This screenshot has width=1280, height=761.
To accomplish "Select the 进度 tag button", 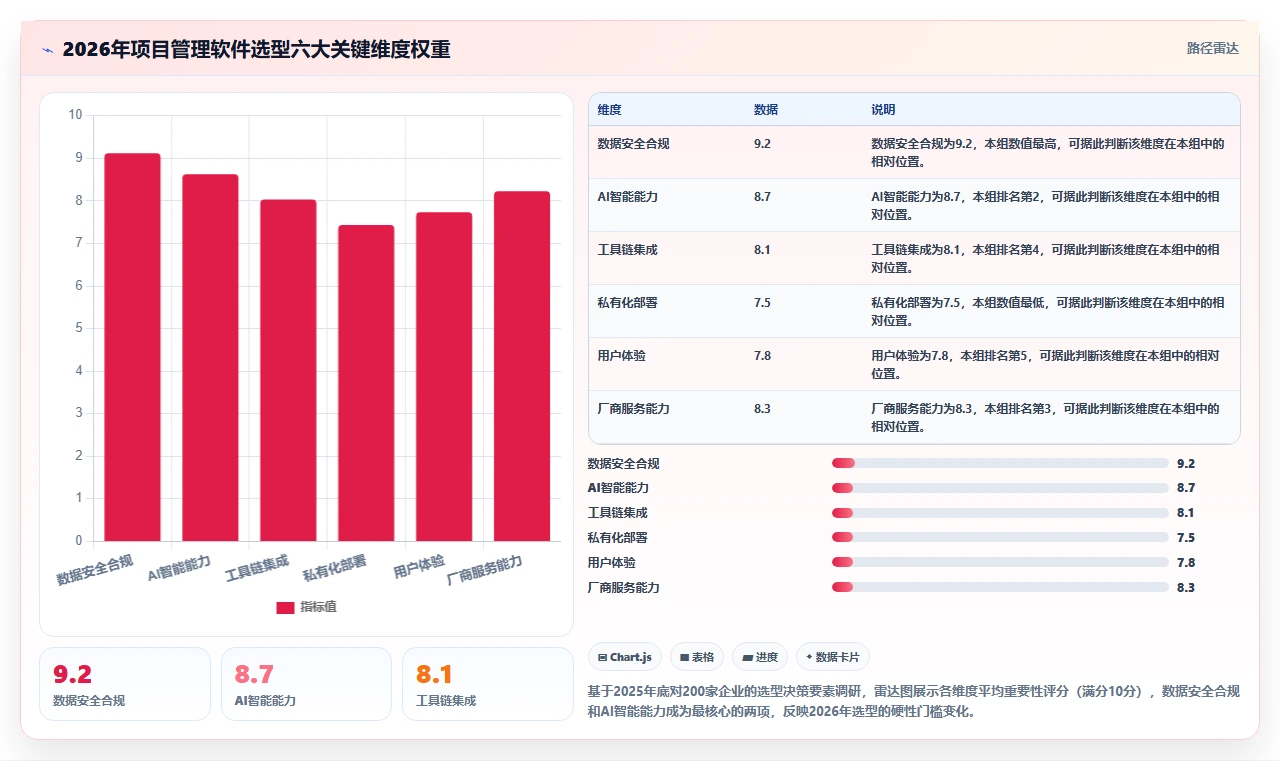I will pos(760,657).
